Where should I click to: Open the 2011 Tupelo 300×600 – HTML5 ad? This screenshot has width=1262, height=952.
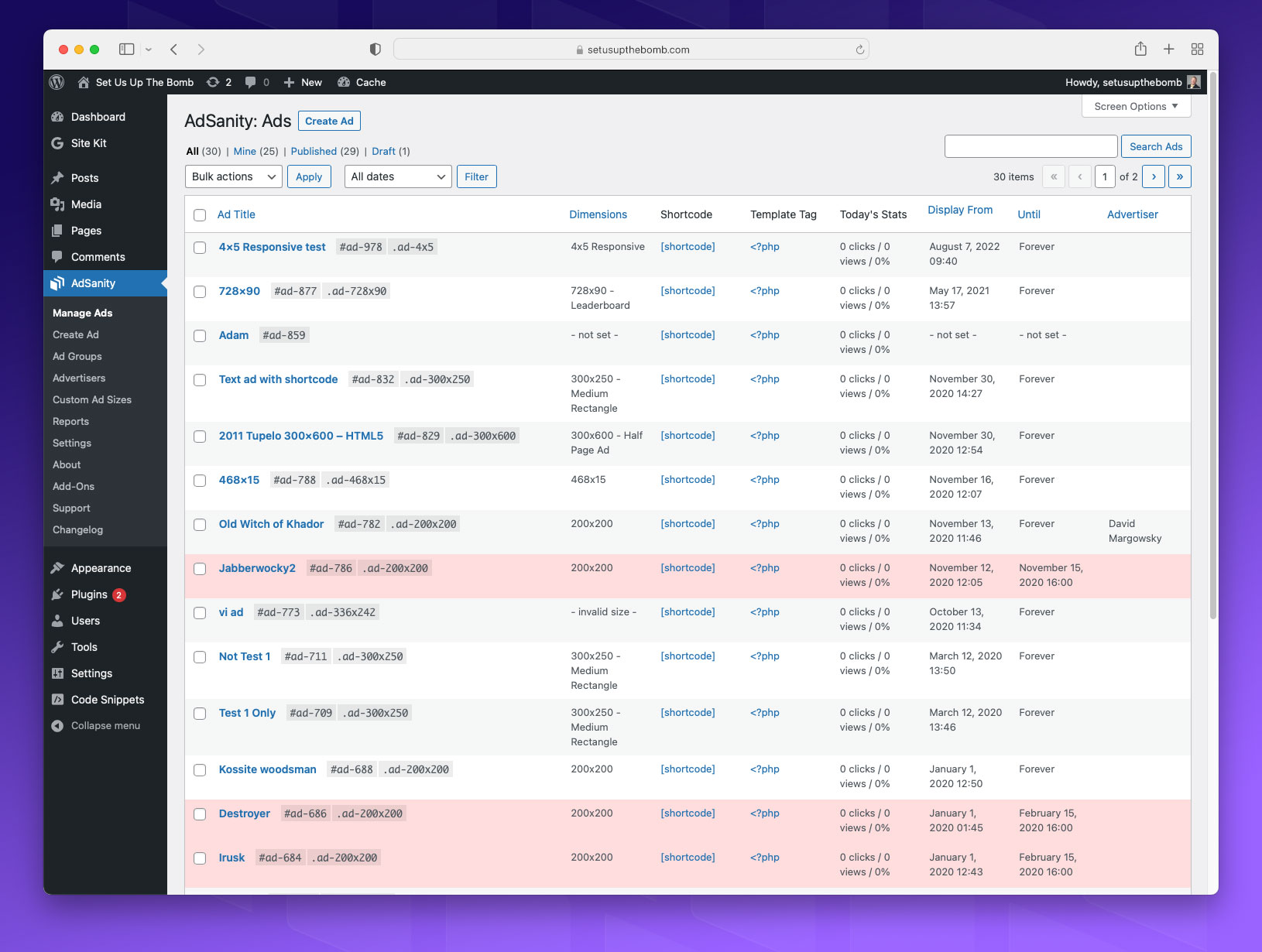click(300, 436)
